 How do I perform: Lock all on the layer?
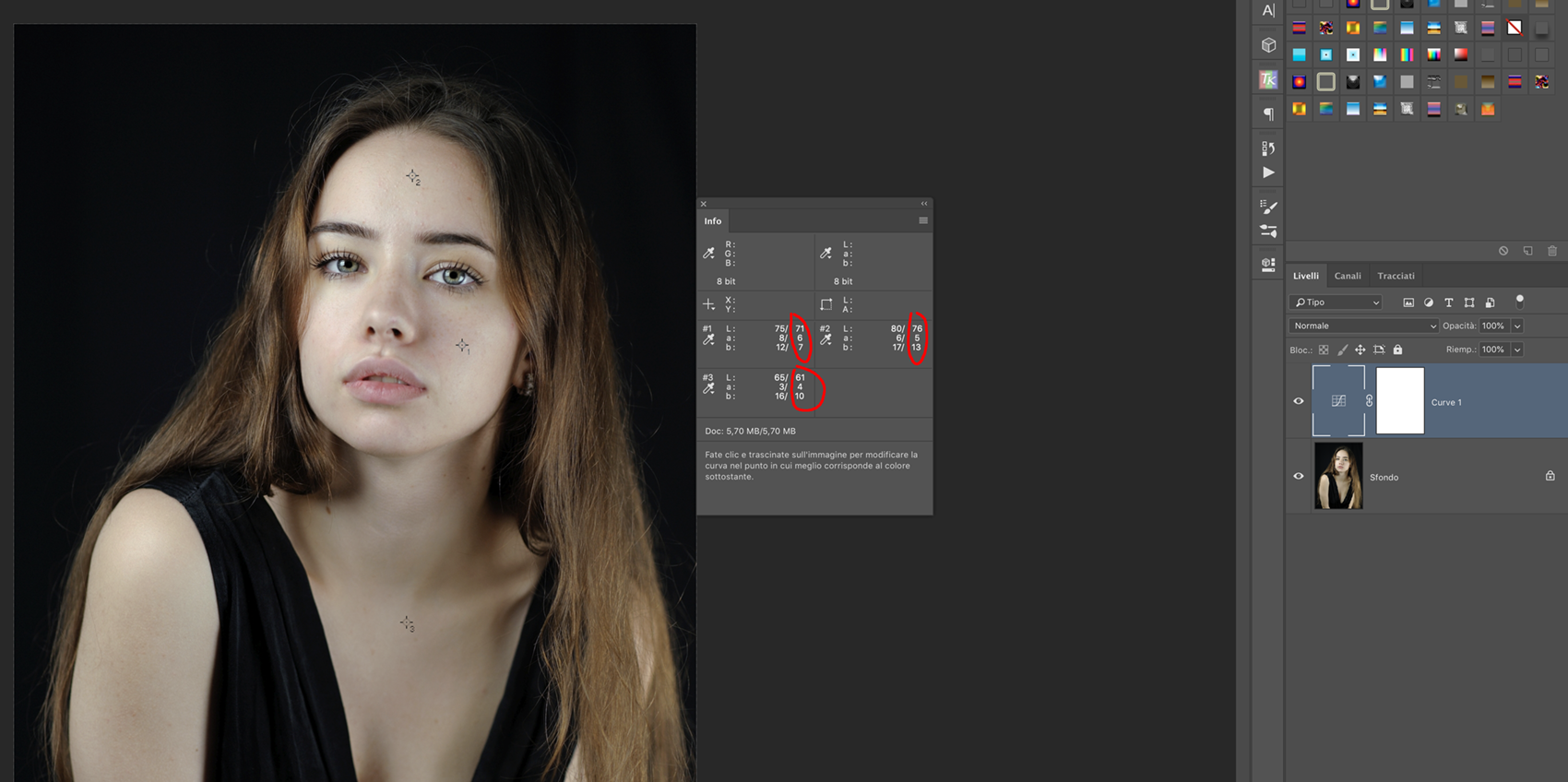coord(1397,350)
